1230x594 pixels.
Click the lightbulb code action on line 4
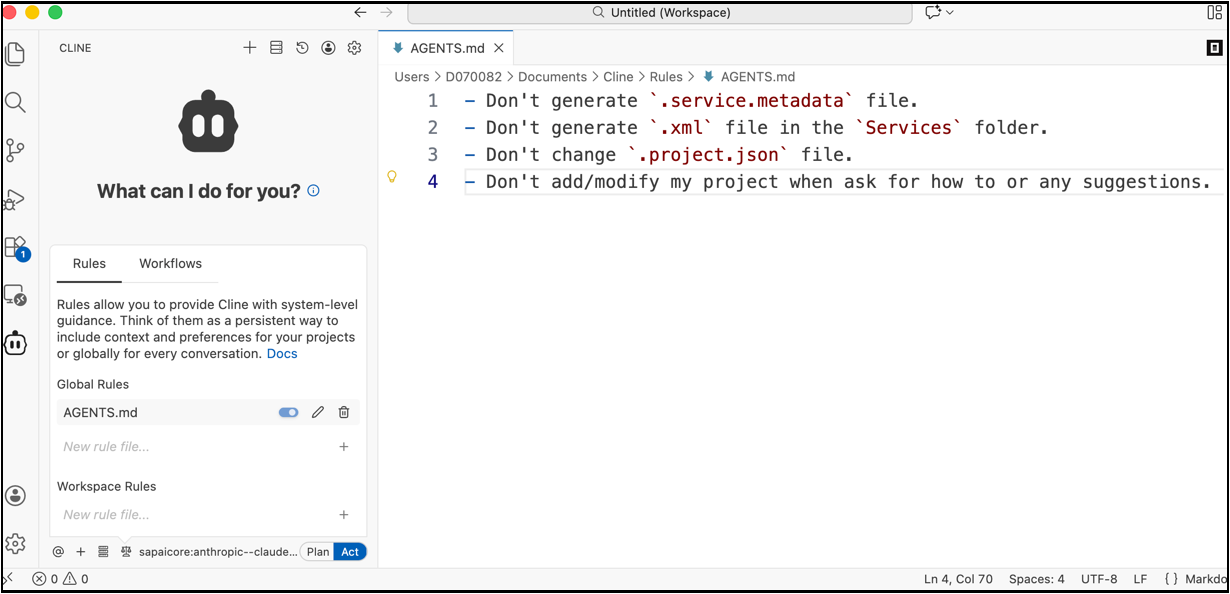[x=392, y=177]
